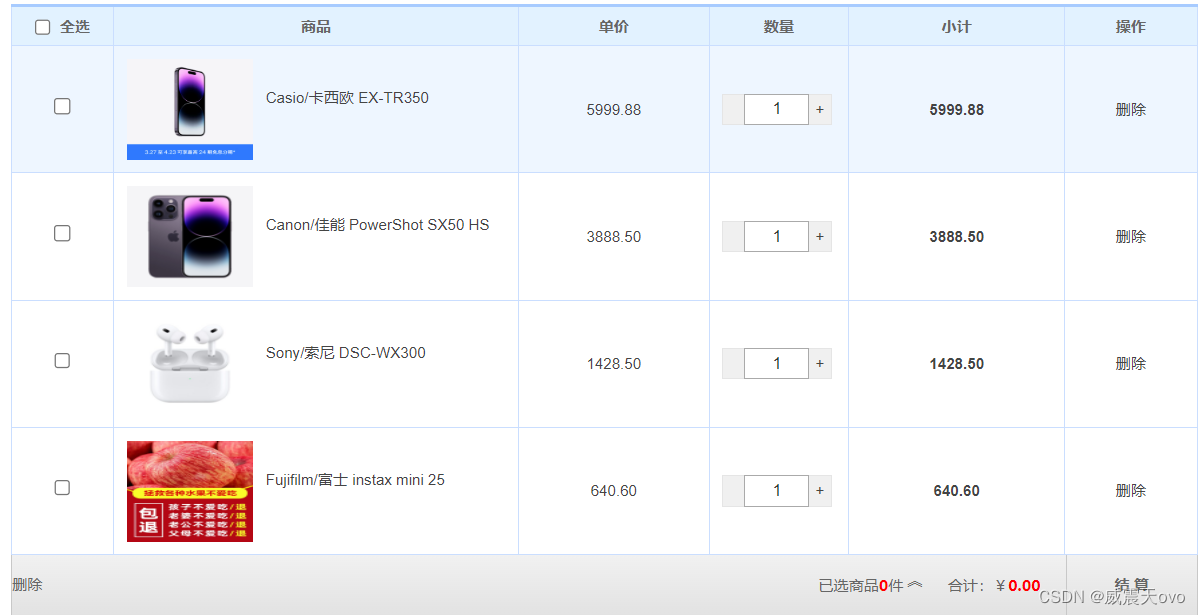
Task: Delete the Casio EX-TR350 row via 删除
Action: point(1131,110)
